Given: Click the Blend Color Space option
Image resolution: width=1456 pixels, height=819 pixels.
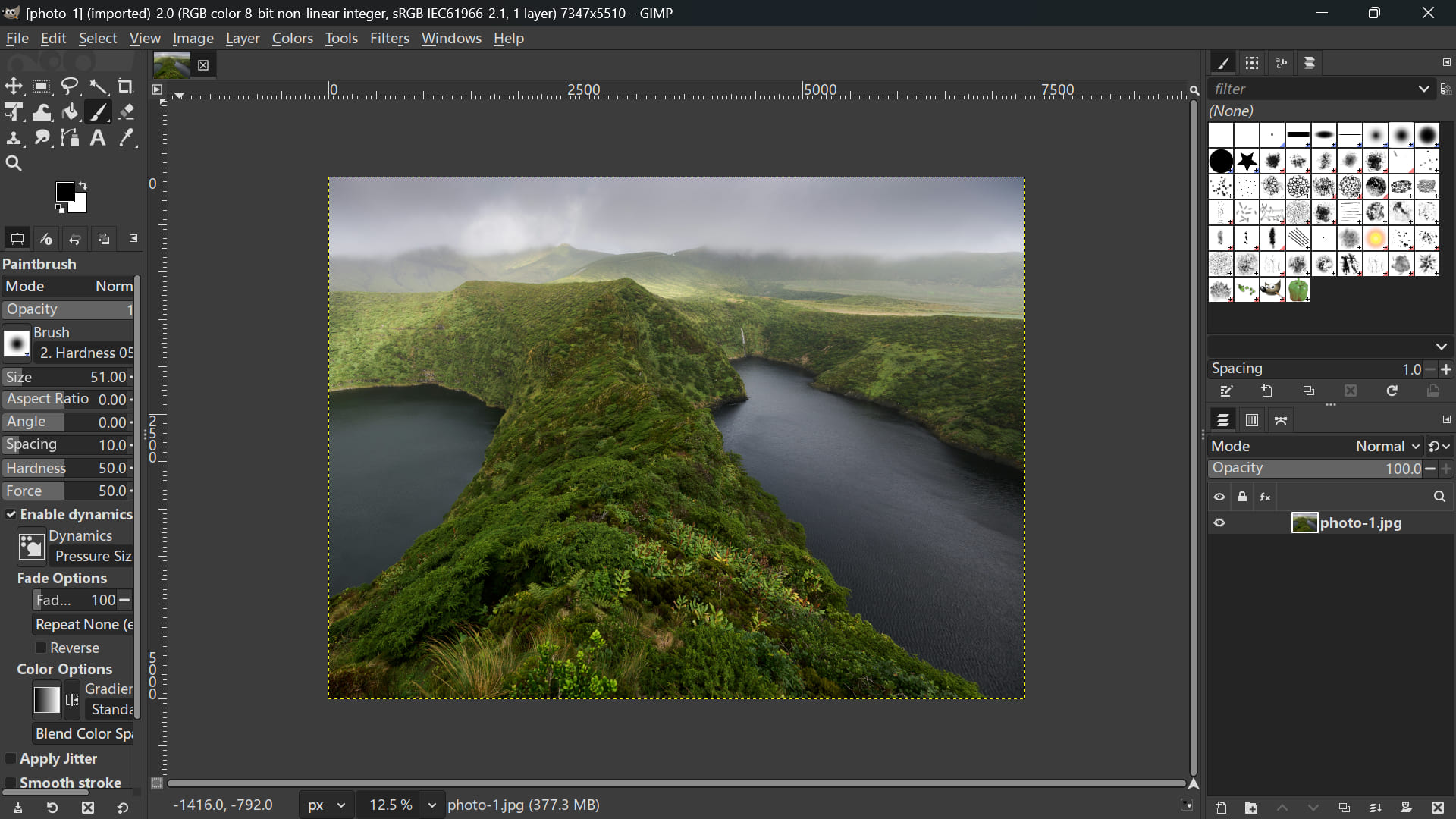Looking at the screenshot, I should 83,733.
